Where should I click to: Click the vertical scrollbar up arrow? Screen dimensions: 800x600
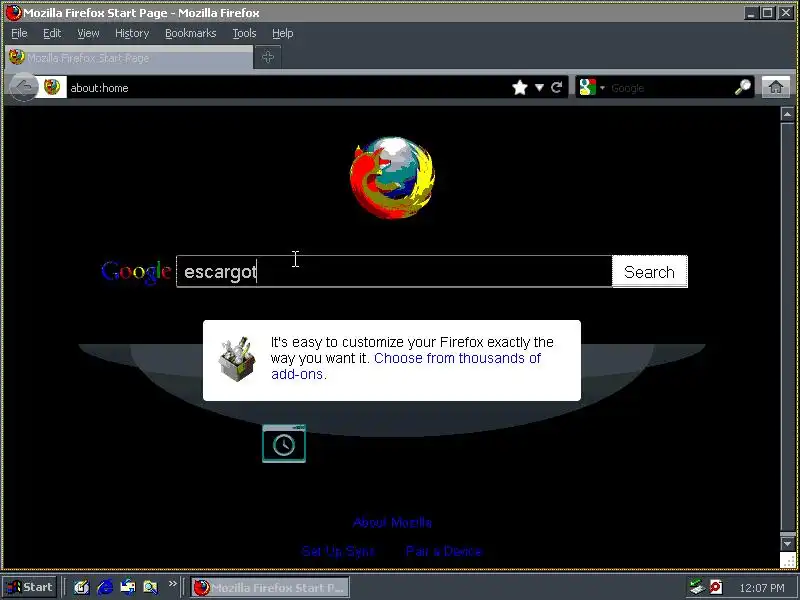click(787, 114)
